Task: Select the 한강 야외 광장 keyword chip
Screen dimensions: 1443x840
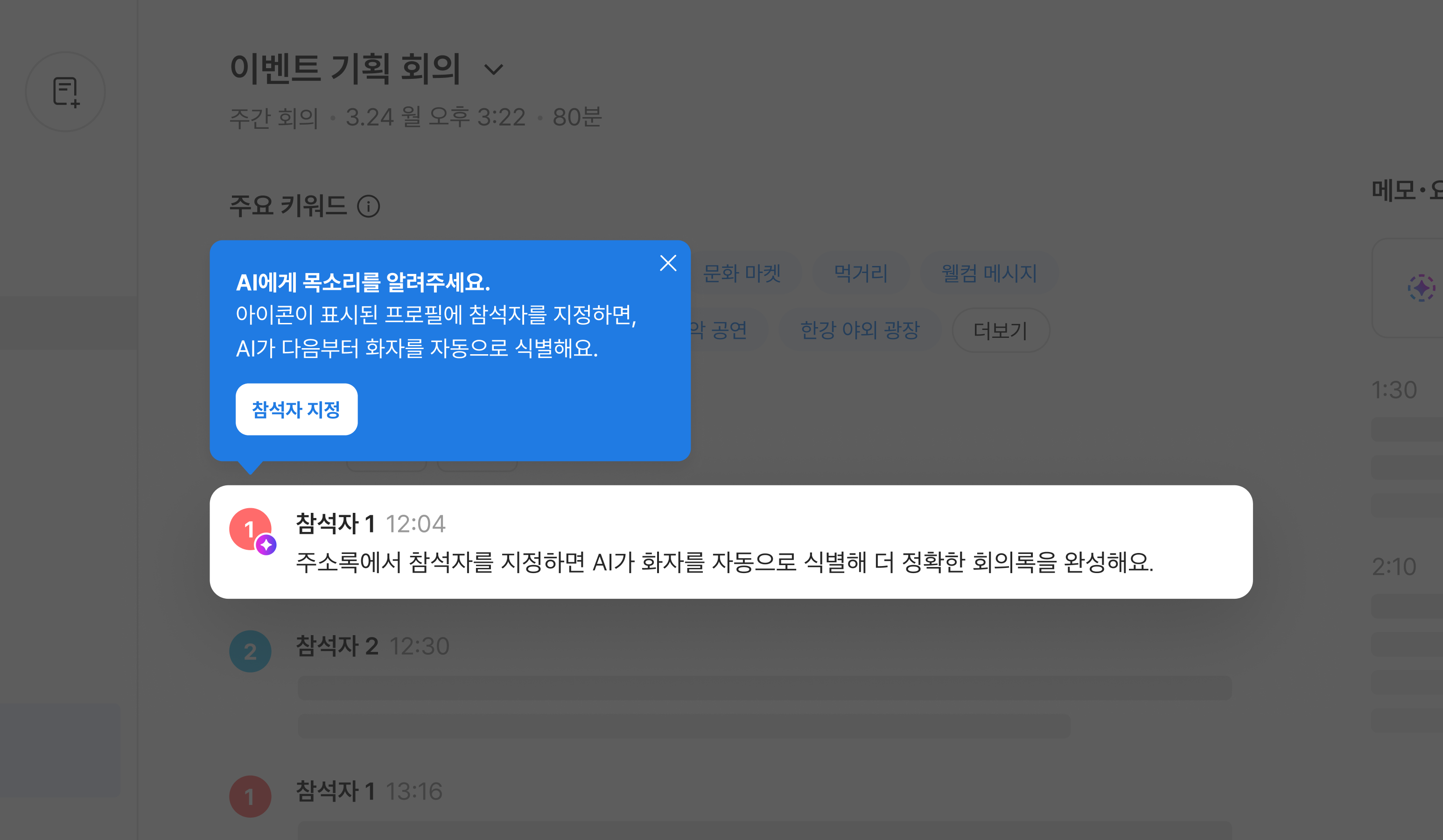Action: point(860,330)
